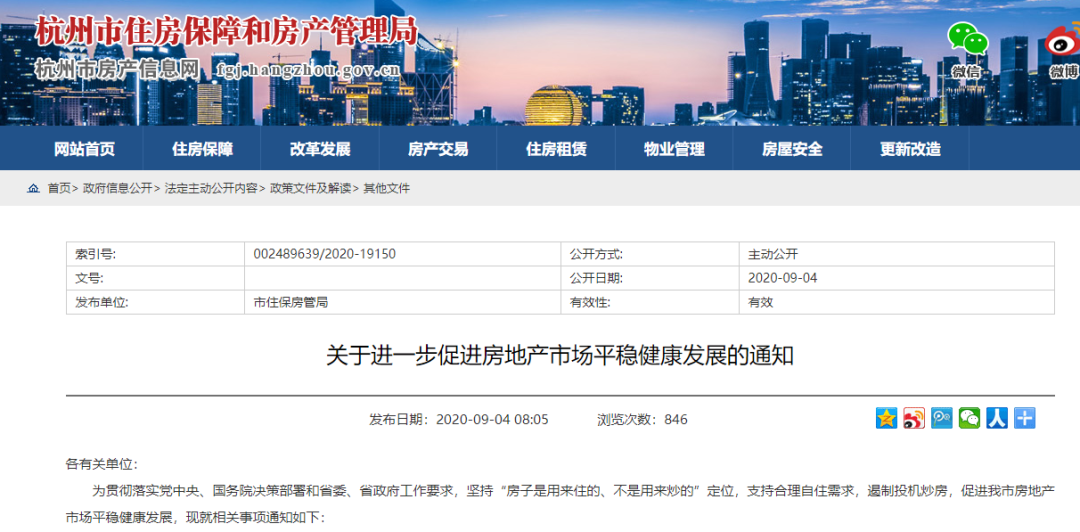Screen dimensions: 1080x532
Task: Click 政府信息公开 breadcrumb link
Action: [117, 188]
